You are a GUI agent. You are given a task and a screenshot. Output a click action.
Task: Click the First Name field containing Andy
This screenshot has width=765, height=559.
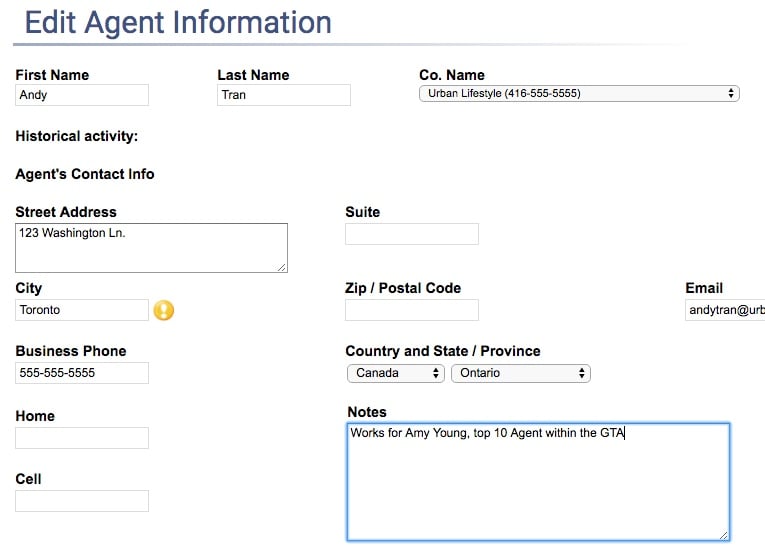coord(82,95)
